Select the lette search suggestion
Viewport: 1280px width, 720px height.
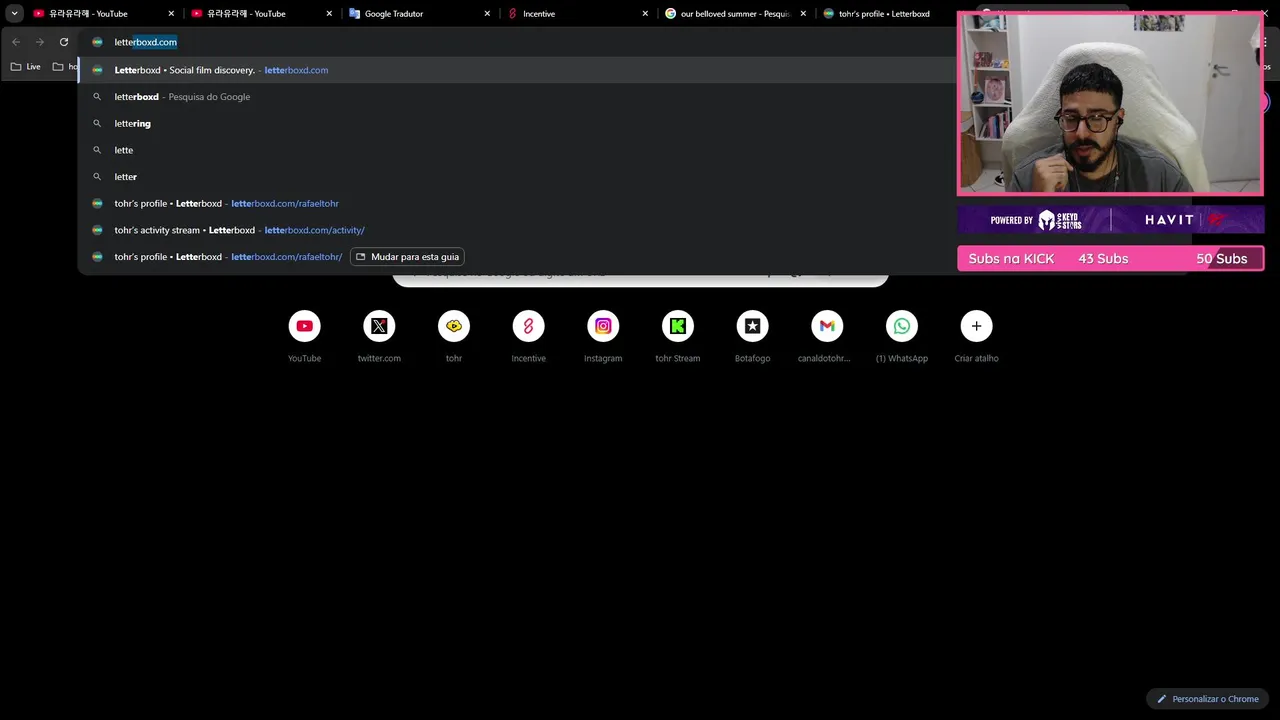[516, 150]
